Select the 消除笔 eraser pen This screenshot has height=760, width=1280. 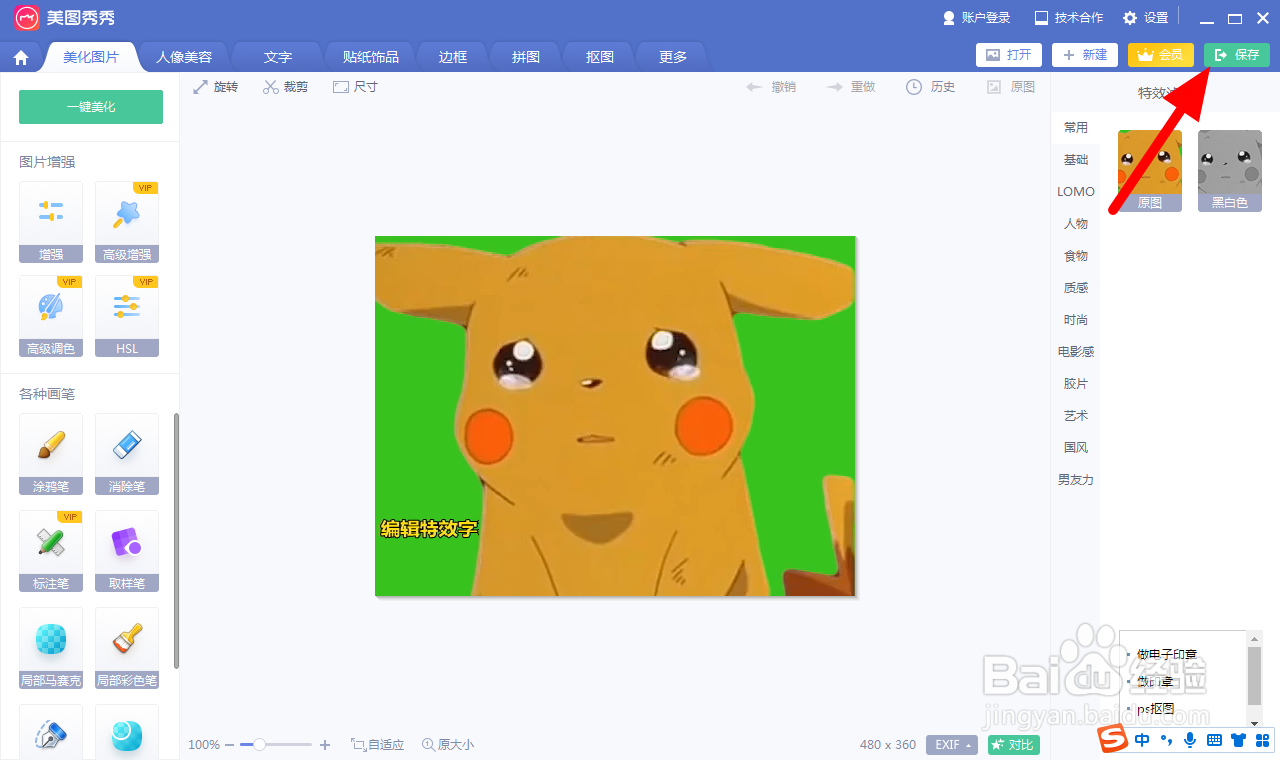click(x=127, y=454)
